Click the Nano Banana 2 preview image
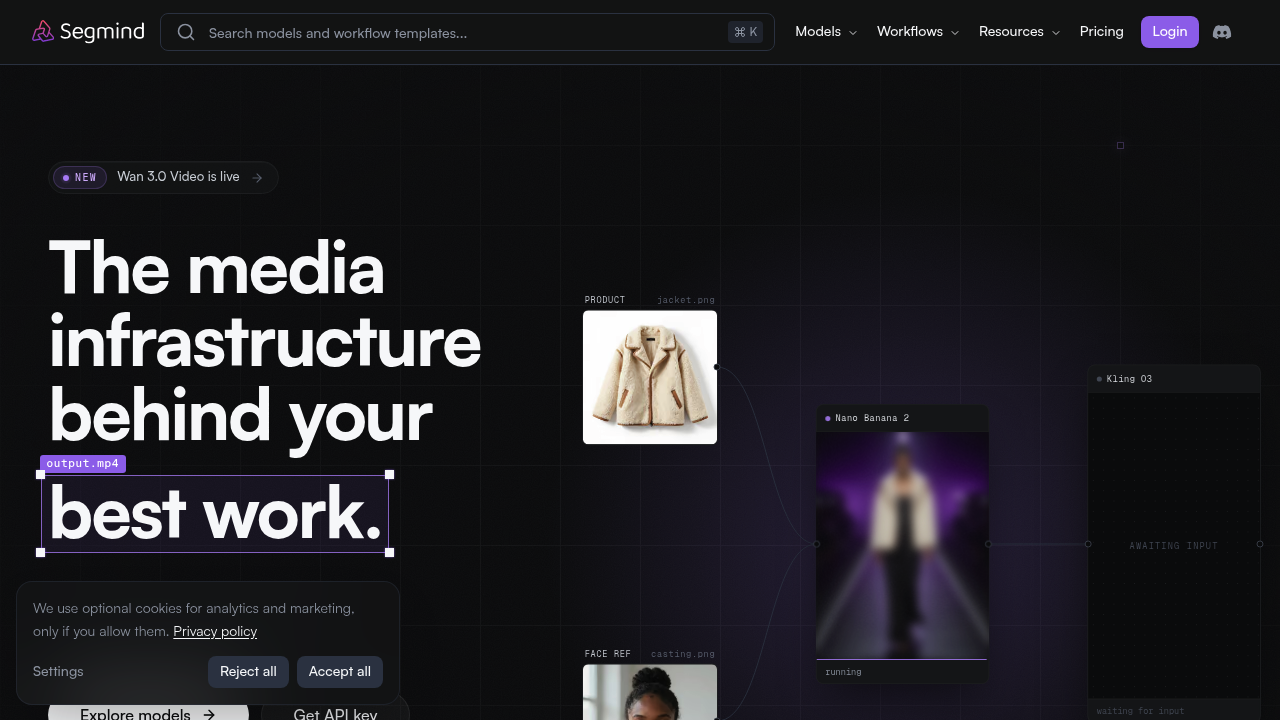 point(902,545)
